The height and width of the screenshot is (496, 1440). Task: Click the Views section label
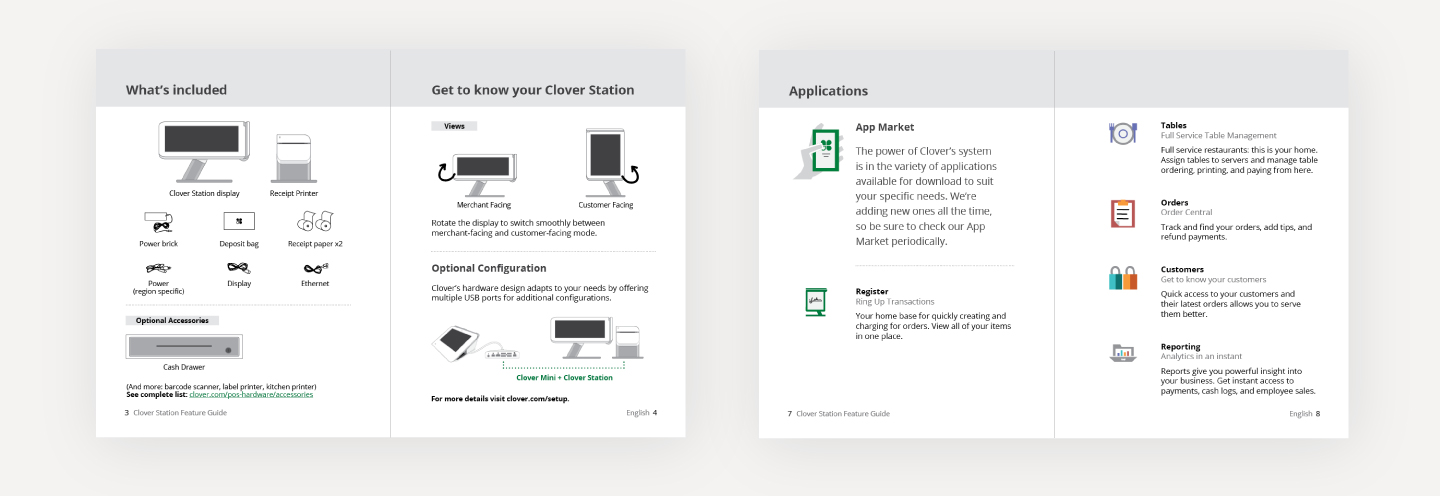click(x=454, y=127)
